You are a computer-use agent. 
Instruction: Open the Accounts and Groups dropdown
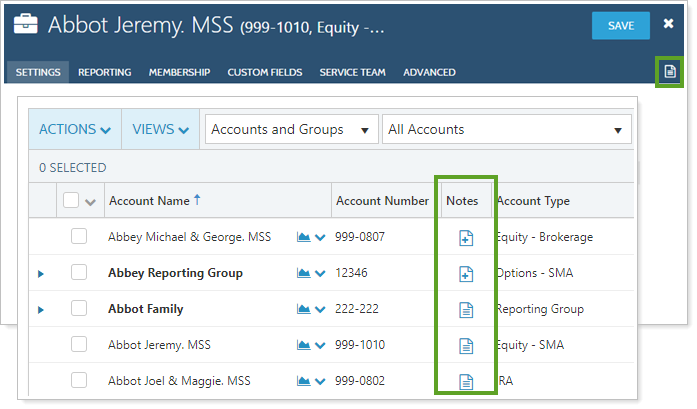291,129
